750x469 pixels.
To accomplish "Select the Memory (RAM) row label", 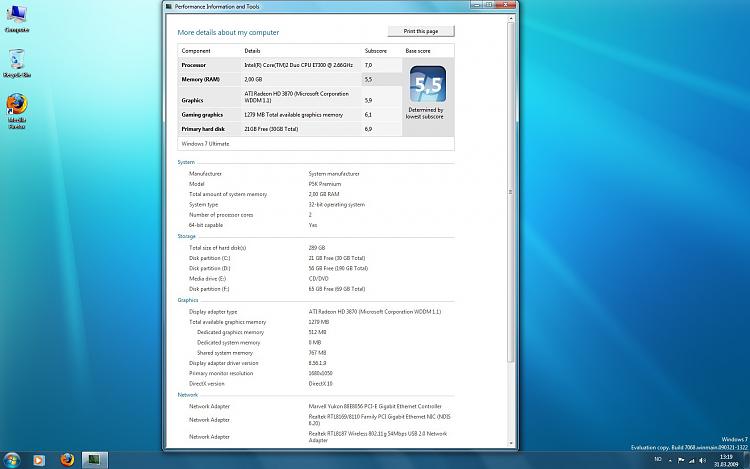I will tap(200, 79).
